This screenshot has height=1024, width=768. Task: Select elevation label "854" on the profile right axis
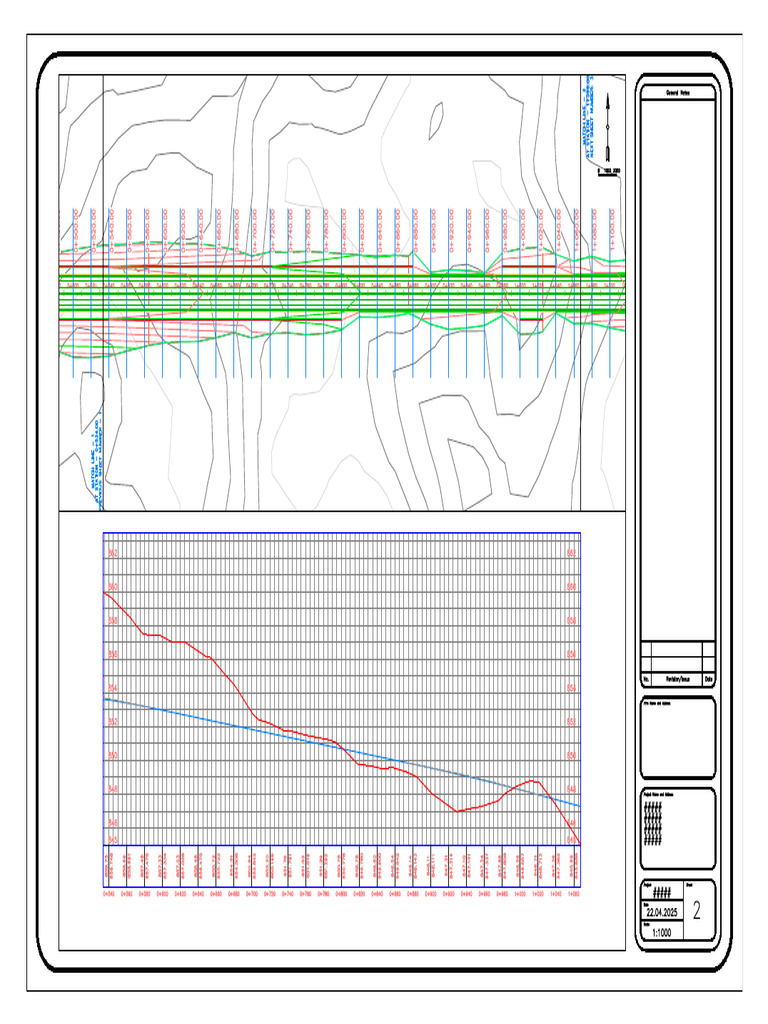click(571, 688)
